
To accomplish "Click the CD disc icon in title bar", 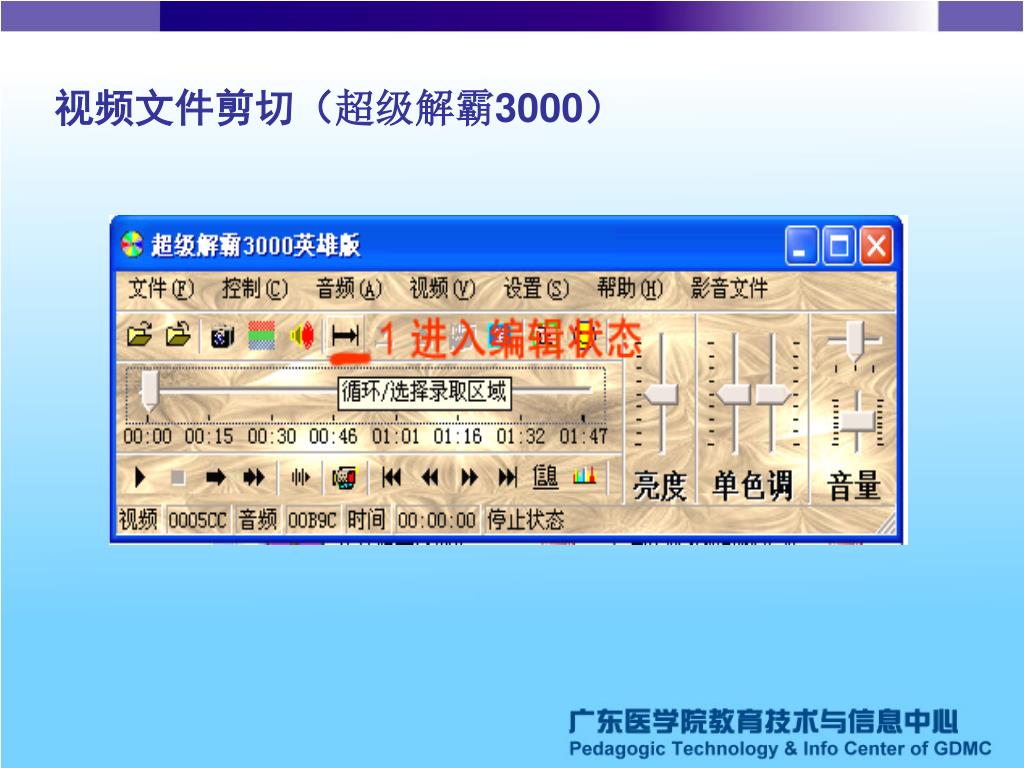I will point(133,245).
